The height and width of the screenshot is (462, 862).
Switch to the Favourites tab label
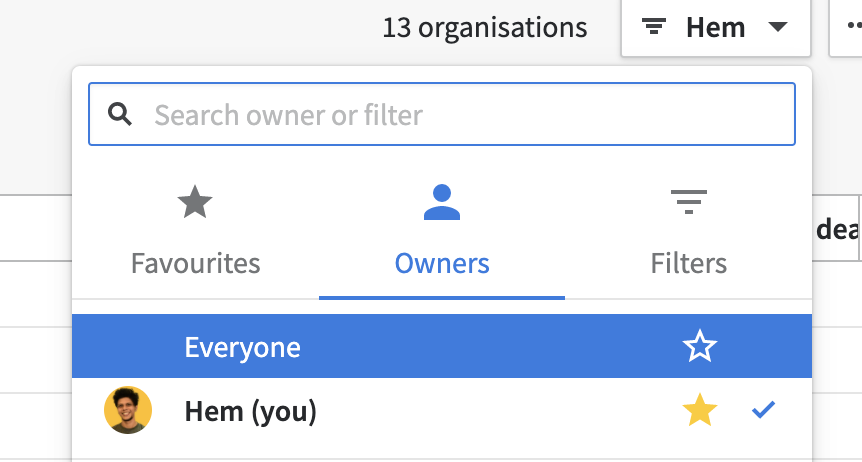pyautogui.click(x=195, y=263)
